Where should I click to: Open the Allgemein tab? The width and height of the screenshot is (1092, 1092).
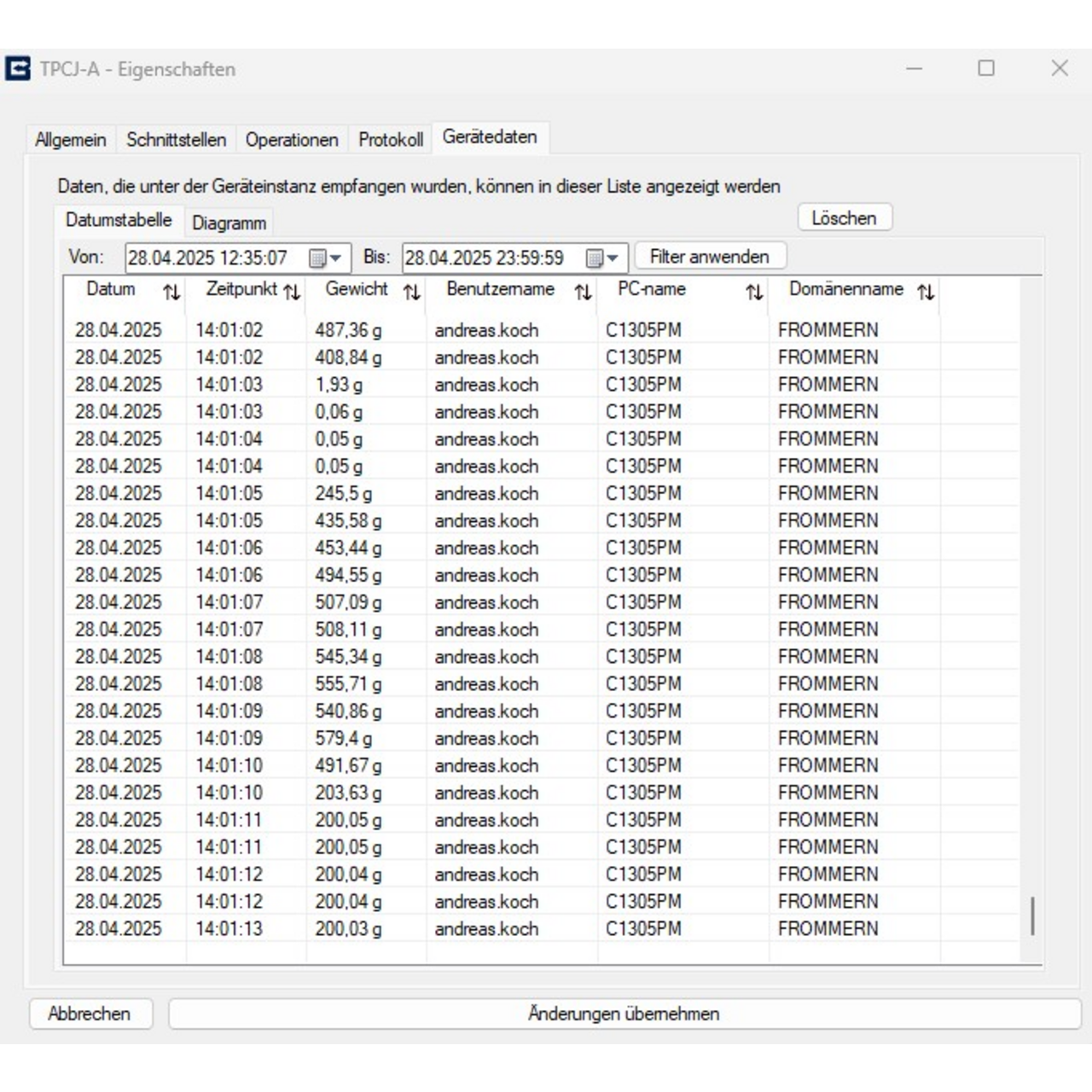[70, 139]
